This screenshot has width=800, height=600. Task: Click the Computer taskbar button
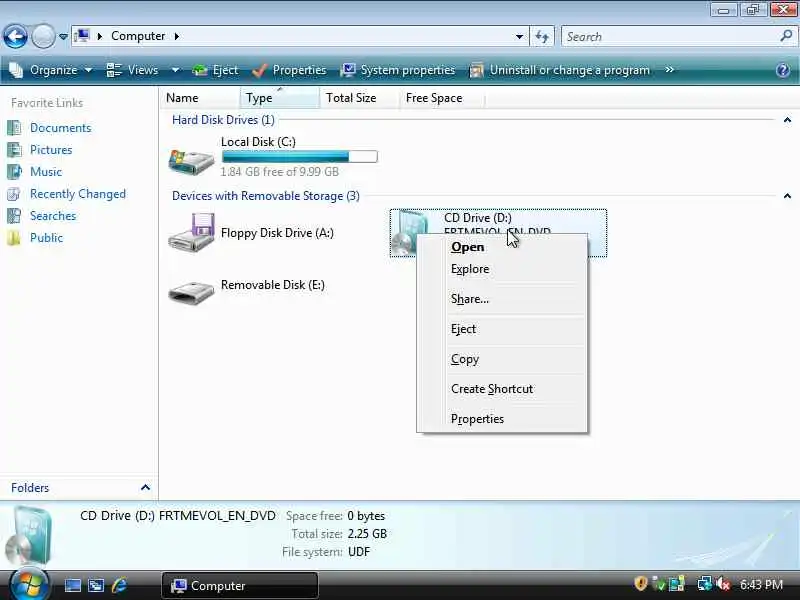point(240,585)
